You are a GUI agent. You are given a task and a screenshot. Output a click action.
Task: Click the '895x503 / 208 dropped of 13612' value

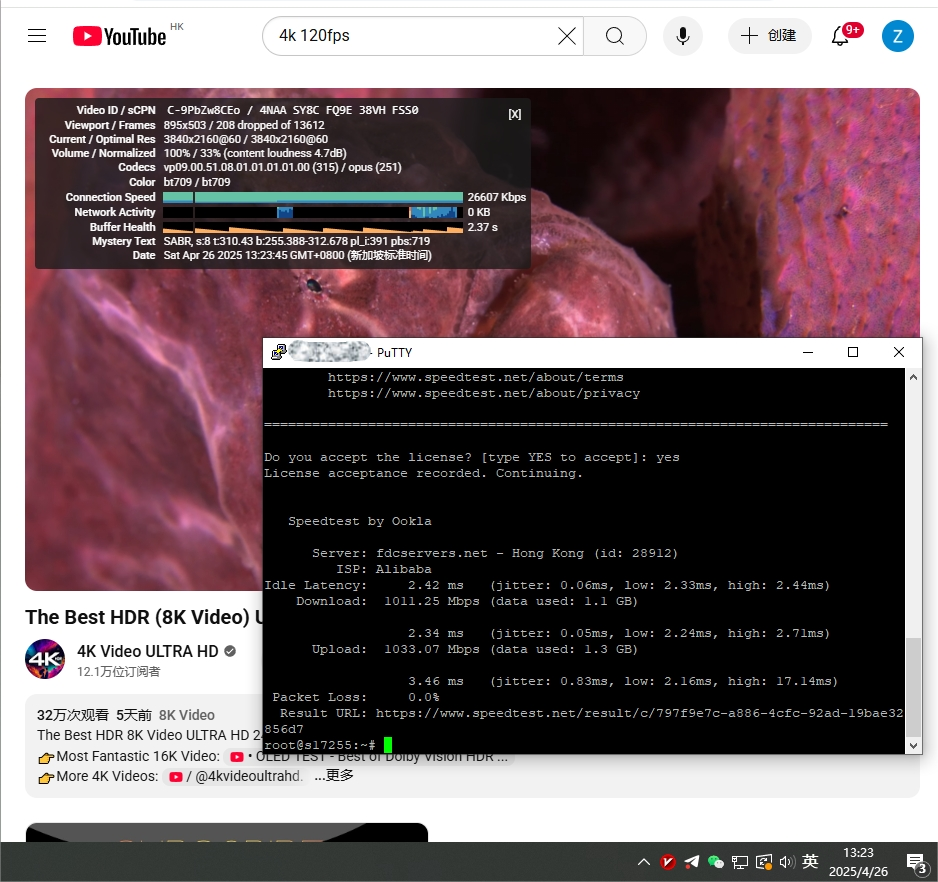click(244, 125)
